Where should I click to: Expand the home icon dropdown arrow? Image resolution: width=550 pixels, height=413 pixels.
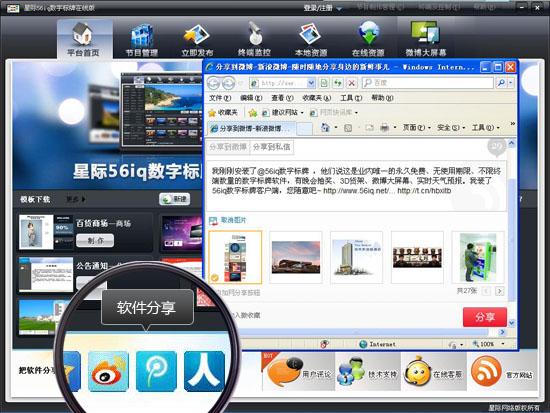coord(336,128)
